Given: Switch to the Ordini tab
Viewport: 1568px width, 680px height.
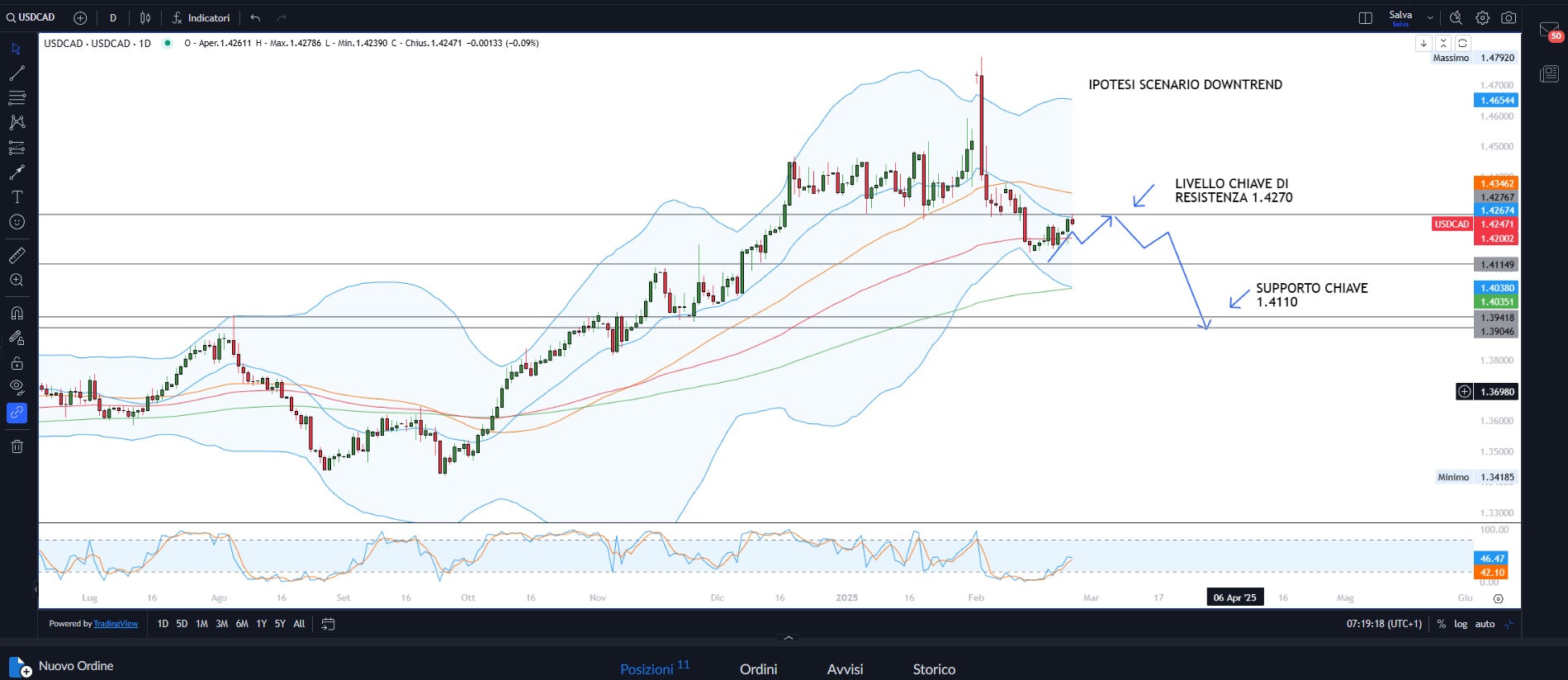Looking at the screenshot, I should tap(758, 668).
